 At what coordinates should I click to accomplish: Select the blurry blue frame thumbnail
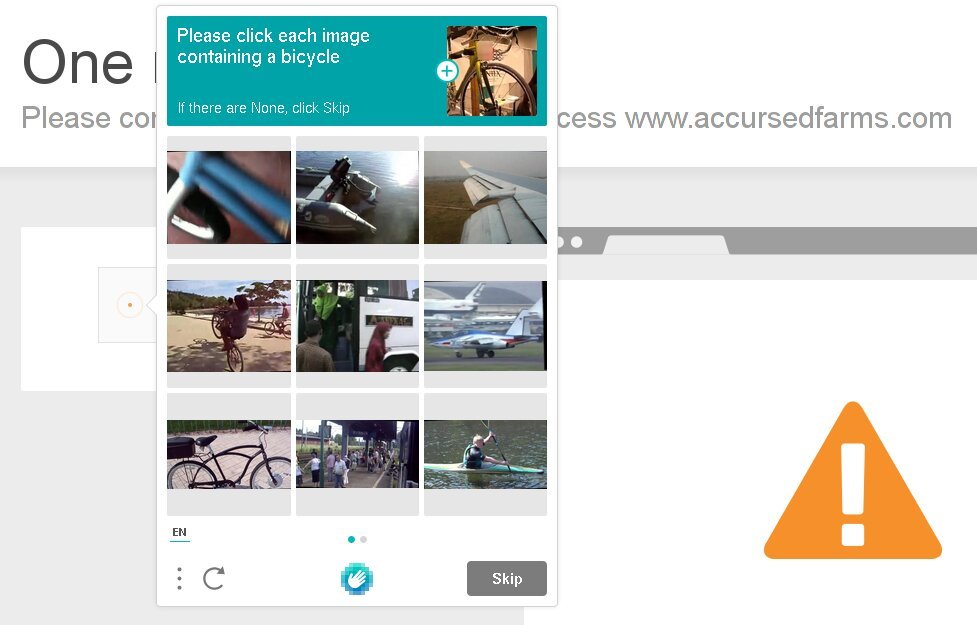[x=229, y=197]
